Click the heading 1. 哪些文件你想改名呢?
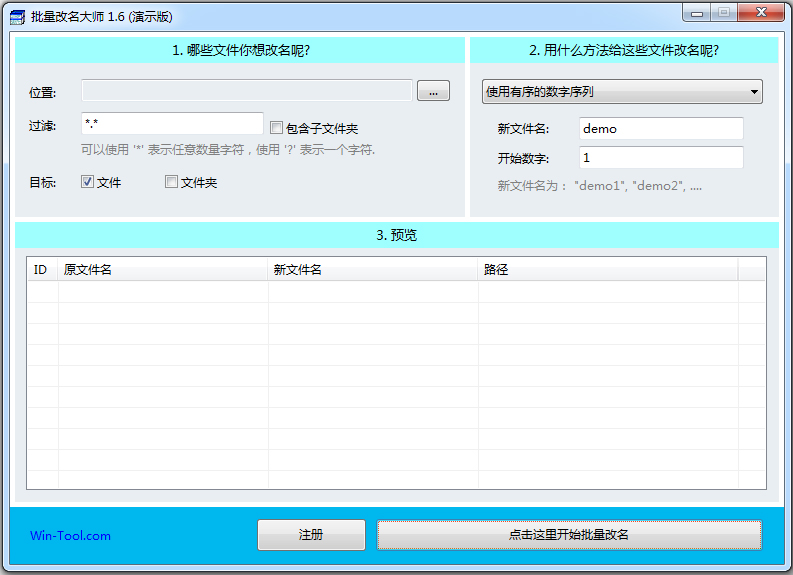The width and height of the screenshot is (793, 575). pos(241,50)
